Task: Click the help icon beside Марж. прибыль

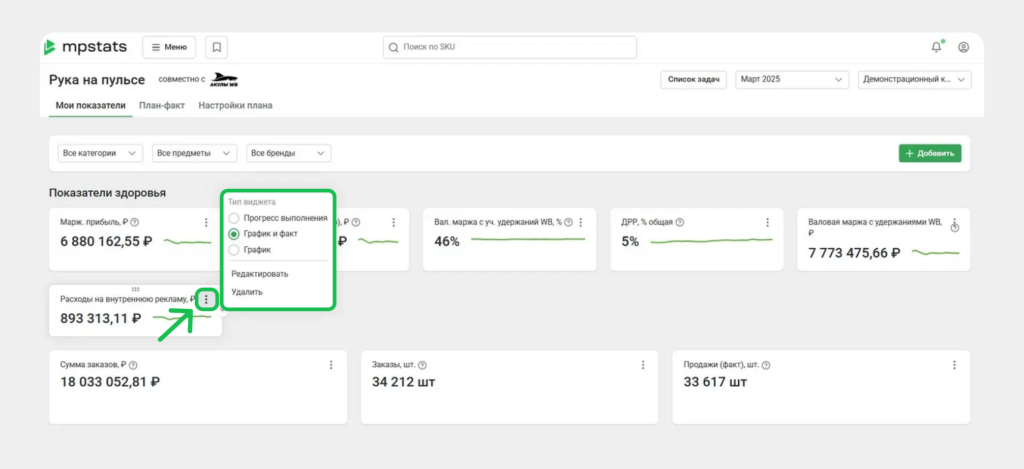Action: pos(135,222)
